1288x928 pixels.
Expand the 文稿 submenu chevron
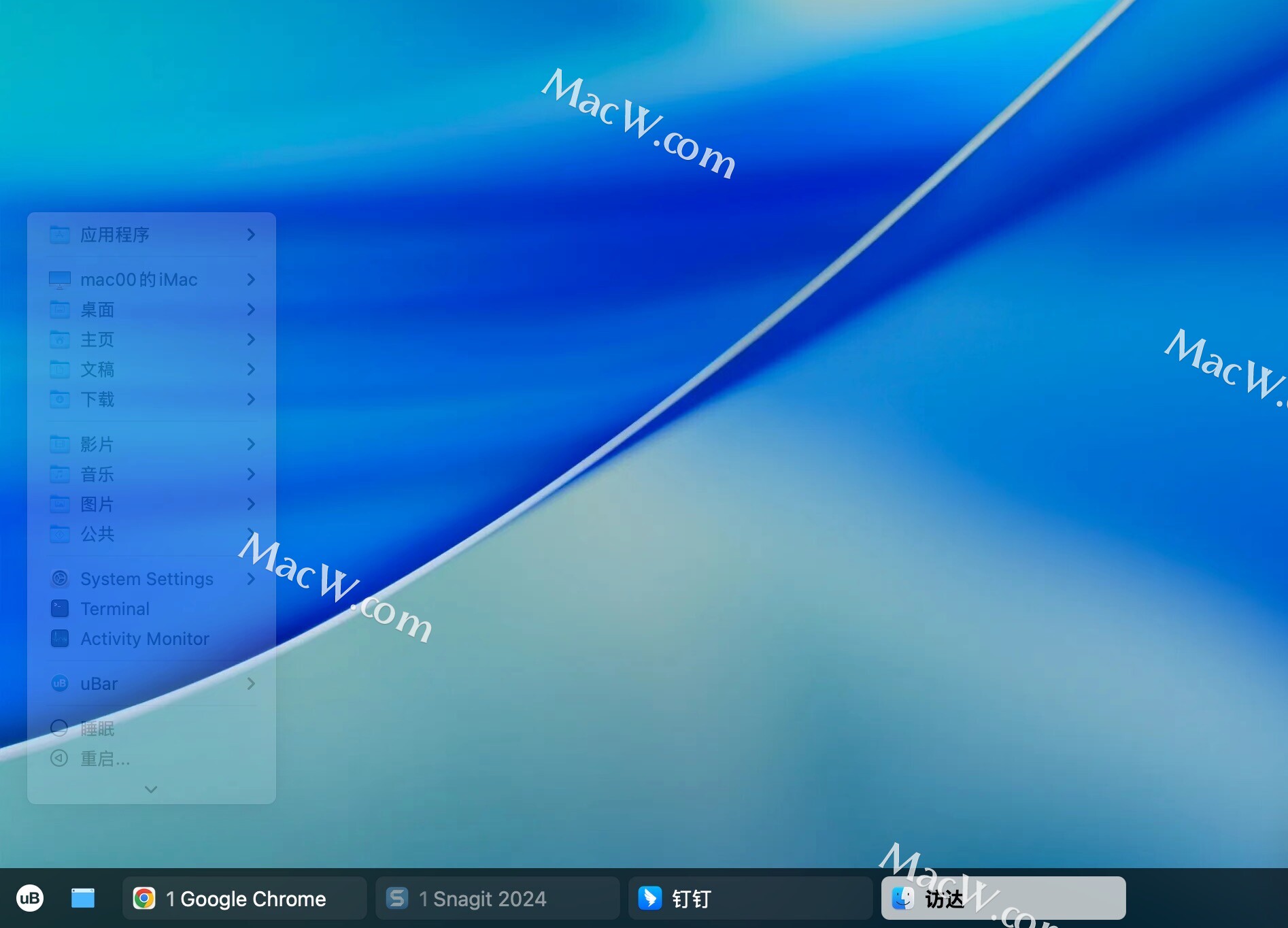pos(251,369)
